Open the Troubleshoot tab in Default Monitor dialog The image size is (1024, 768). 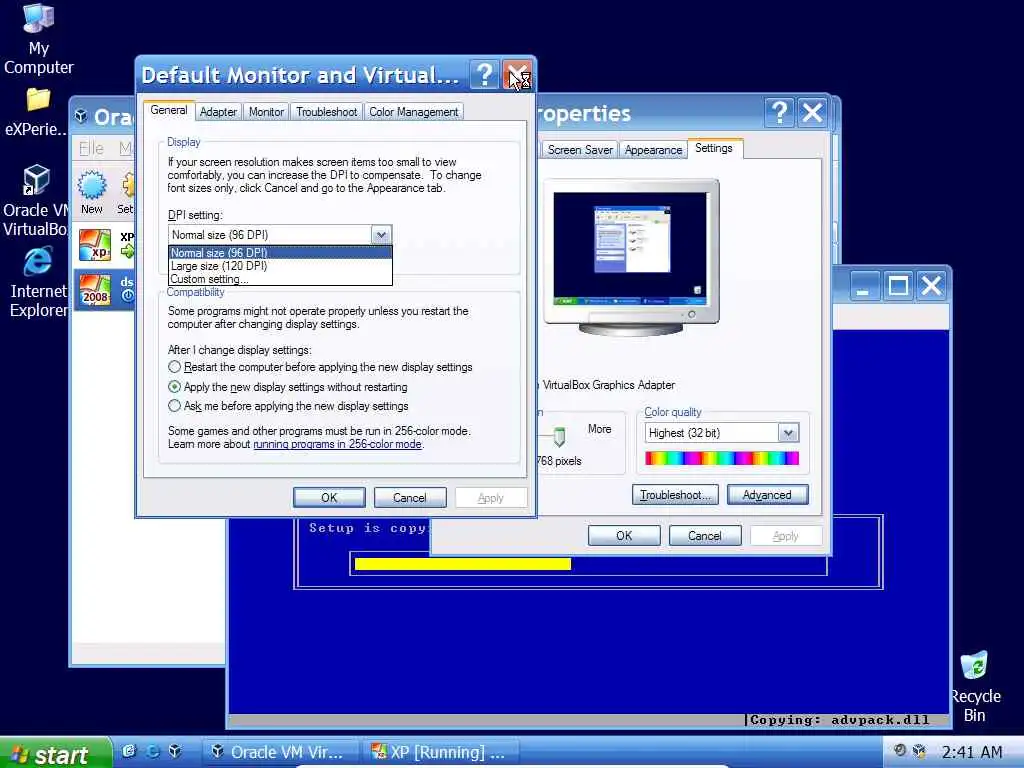[327, 112]
